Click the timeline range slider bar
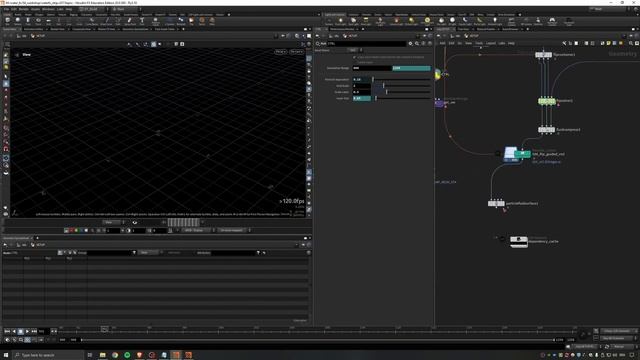The image size is (640, 360). tap(318, 340)
